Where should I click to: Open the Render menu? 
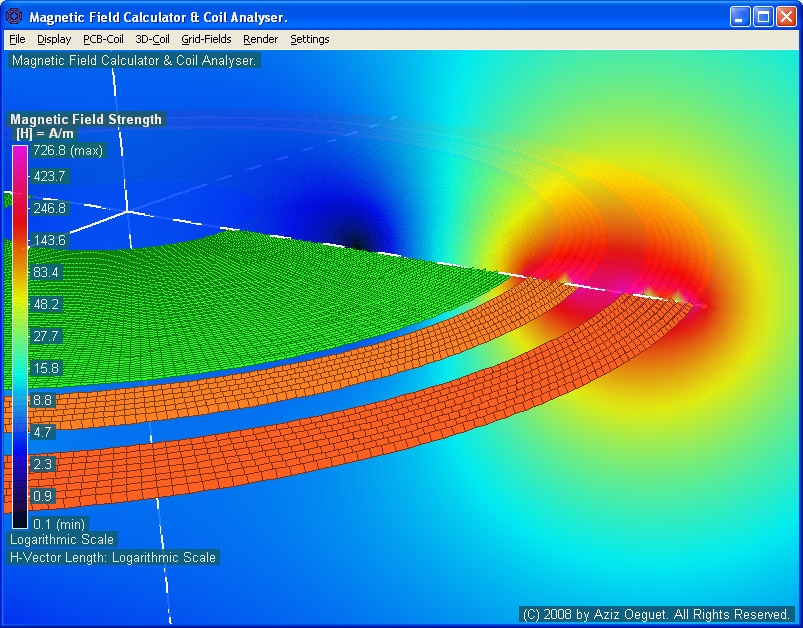click(x=260, y=39)
